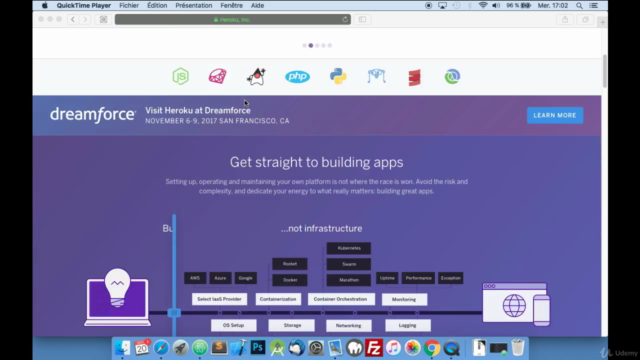Click the Wi-Fi status icon
Screen dimensions: 640x360
tap(483, 5)
